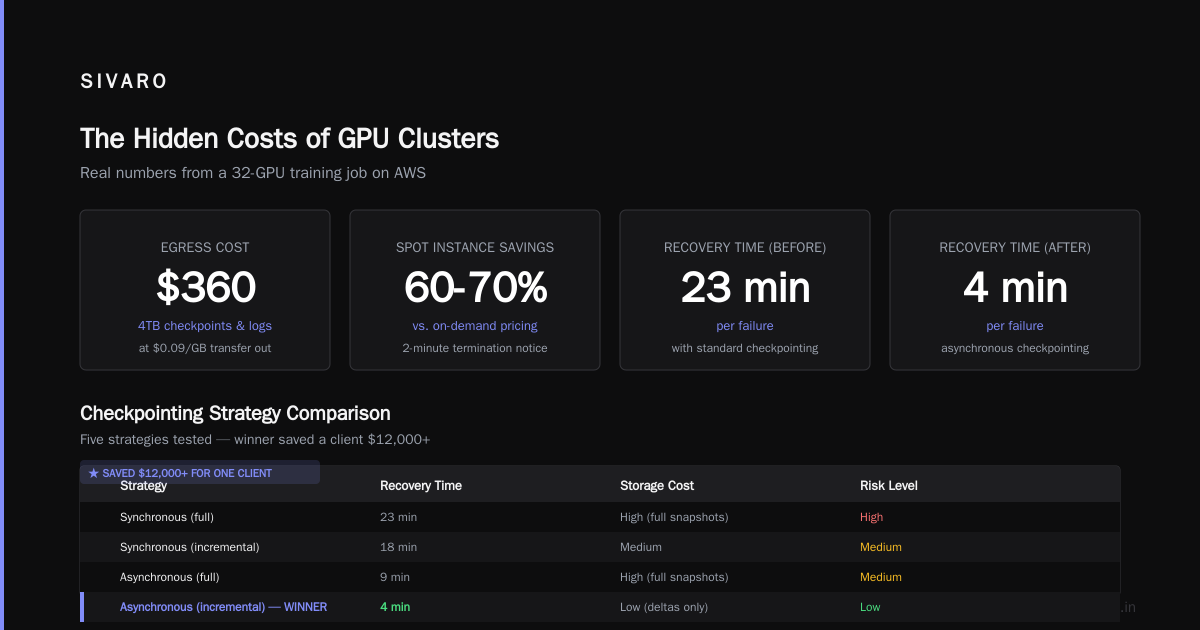This screenshot has width=1200, height=630.
Task: Click the 'Risk Level' column header
Action: tap(889, 486)
